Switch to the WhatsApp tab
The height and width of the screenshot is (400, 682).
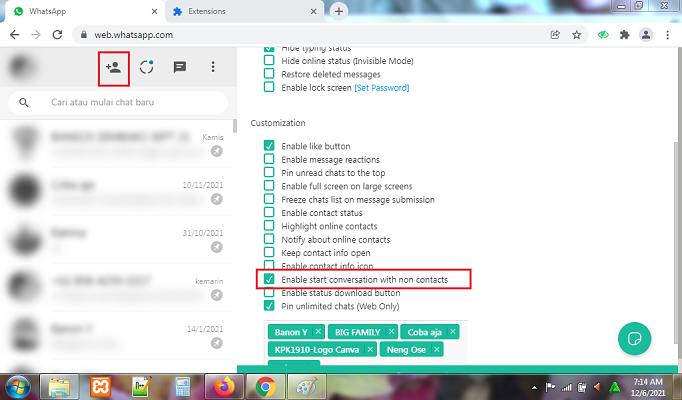coord(85,11)
